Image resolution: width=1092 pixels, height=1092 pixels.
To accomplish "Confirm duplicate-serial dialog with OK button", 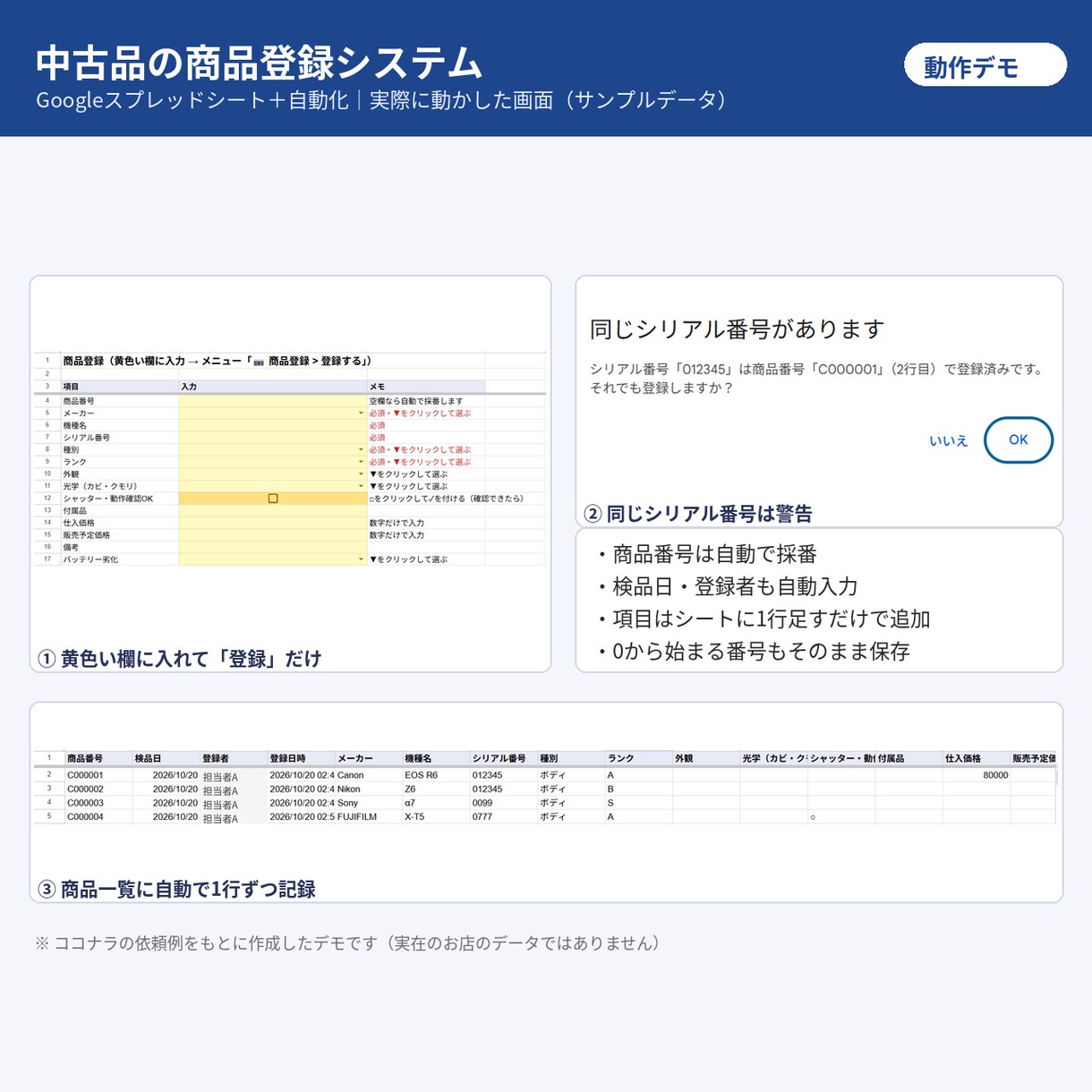I will pos(1019,439).
